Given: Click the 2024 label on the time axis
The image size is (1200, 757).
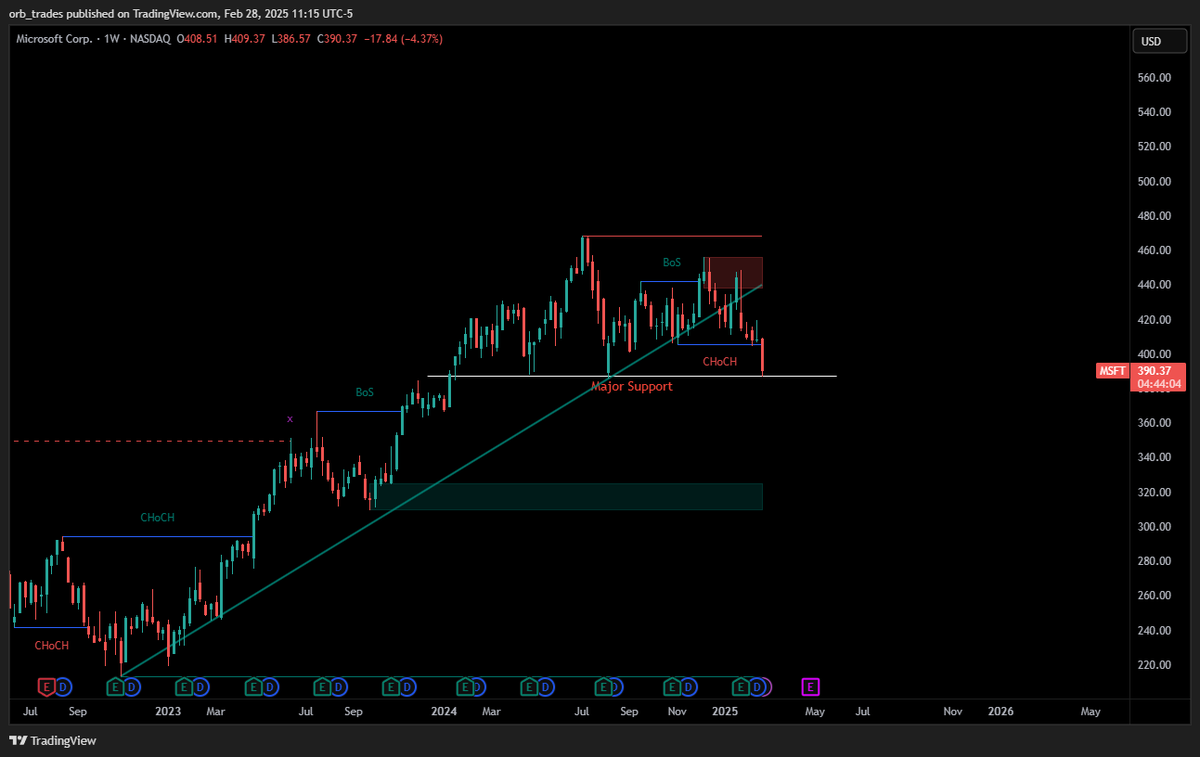Looking at the screenshot, I should tap(443, 711).
